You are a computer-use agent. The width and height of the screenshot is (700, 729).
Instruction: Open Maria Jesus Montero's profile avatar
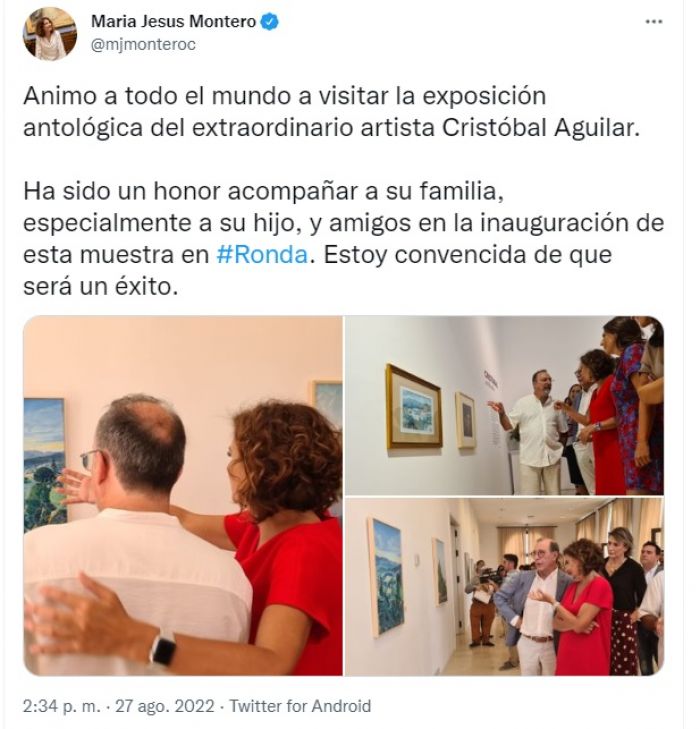[50, 34]
